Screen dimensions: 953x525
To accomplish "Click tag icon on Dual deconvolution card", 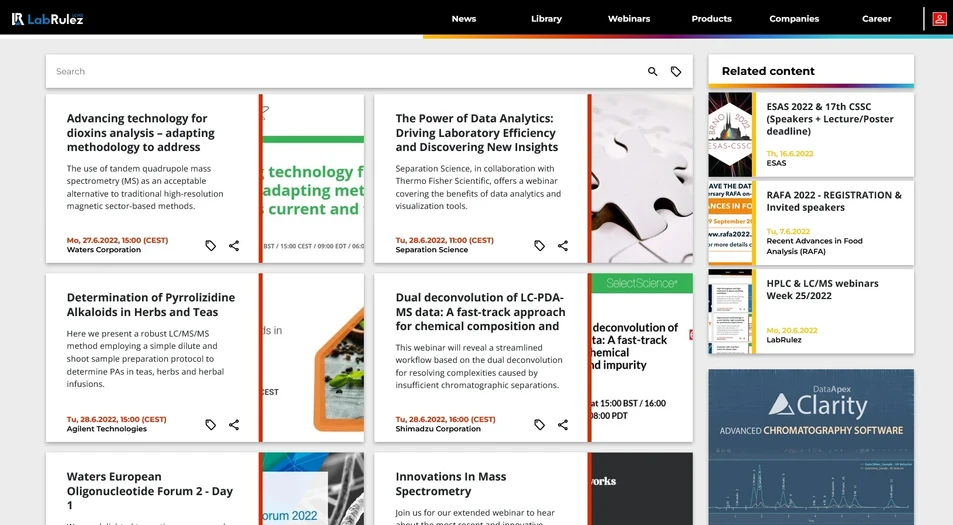I will (539, 425).
